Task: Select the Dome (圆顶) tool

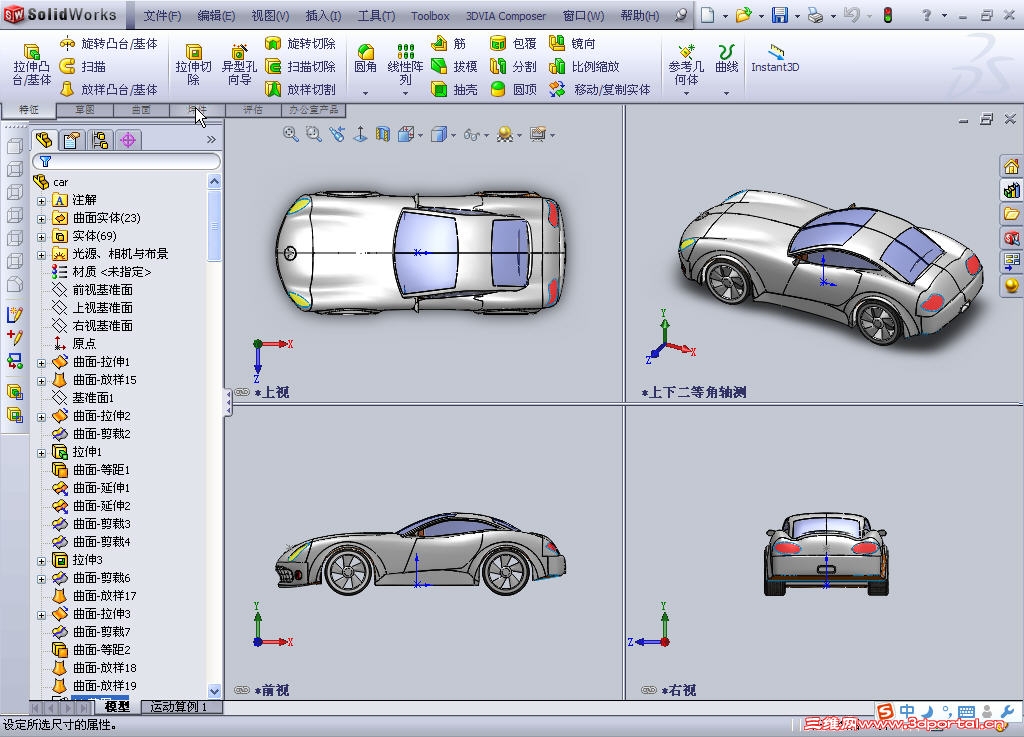Action: click(x=513, y=89)
